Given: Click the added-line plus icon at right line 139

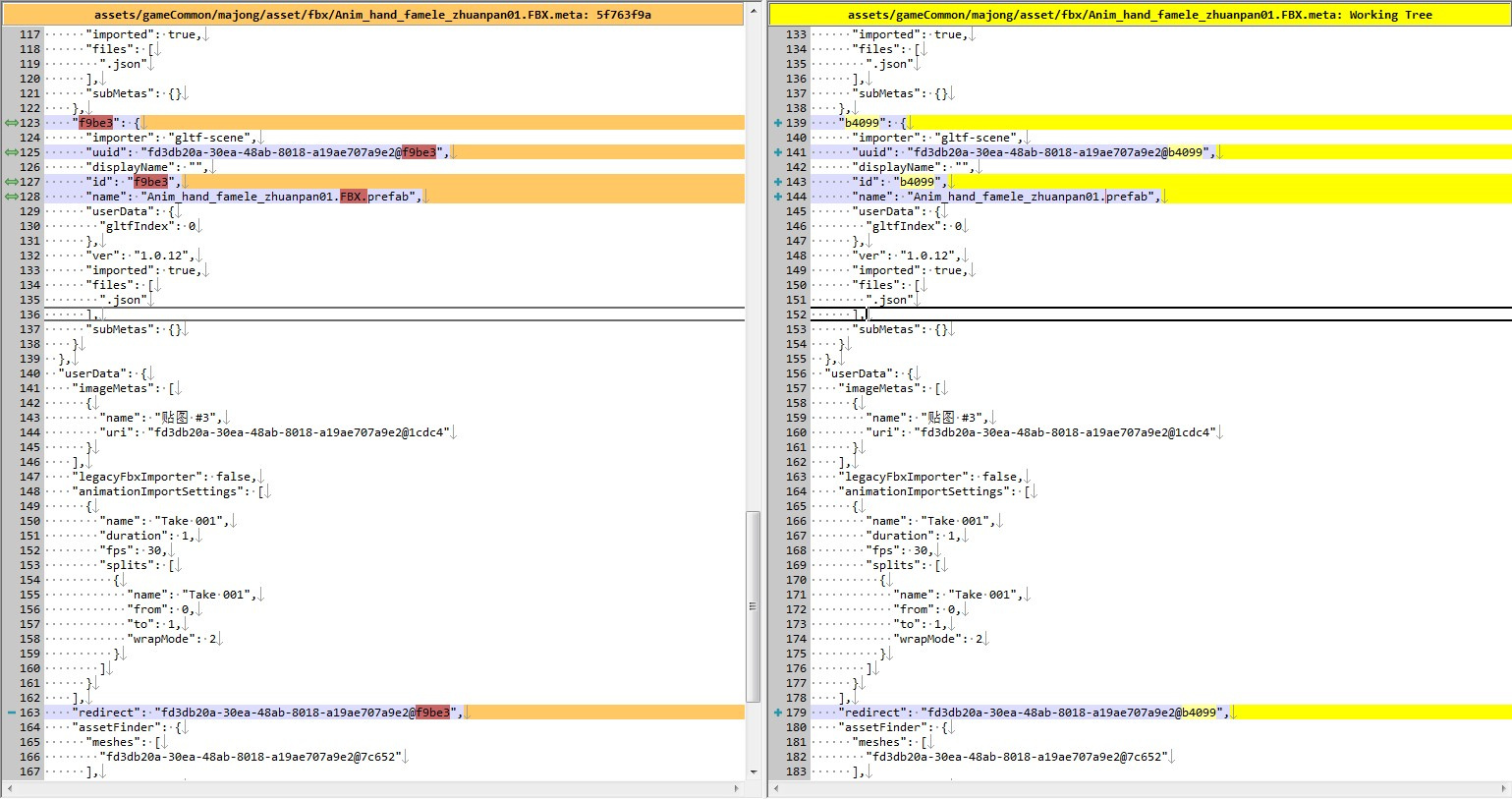Looking at the screenshot, I should (x=777, y=123).
